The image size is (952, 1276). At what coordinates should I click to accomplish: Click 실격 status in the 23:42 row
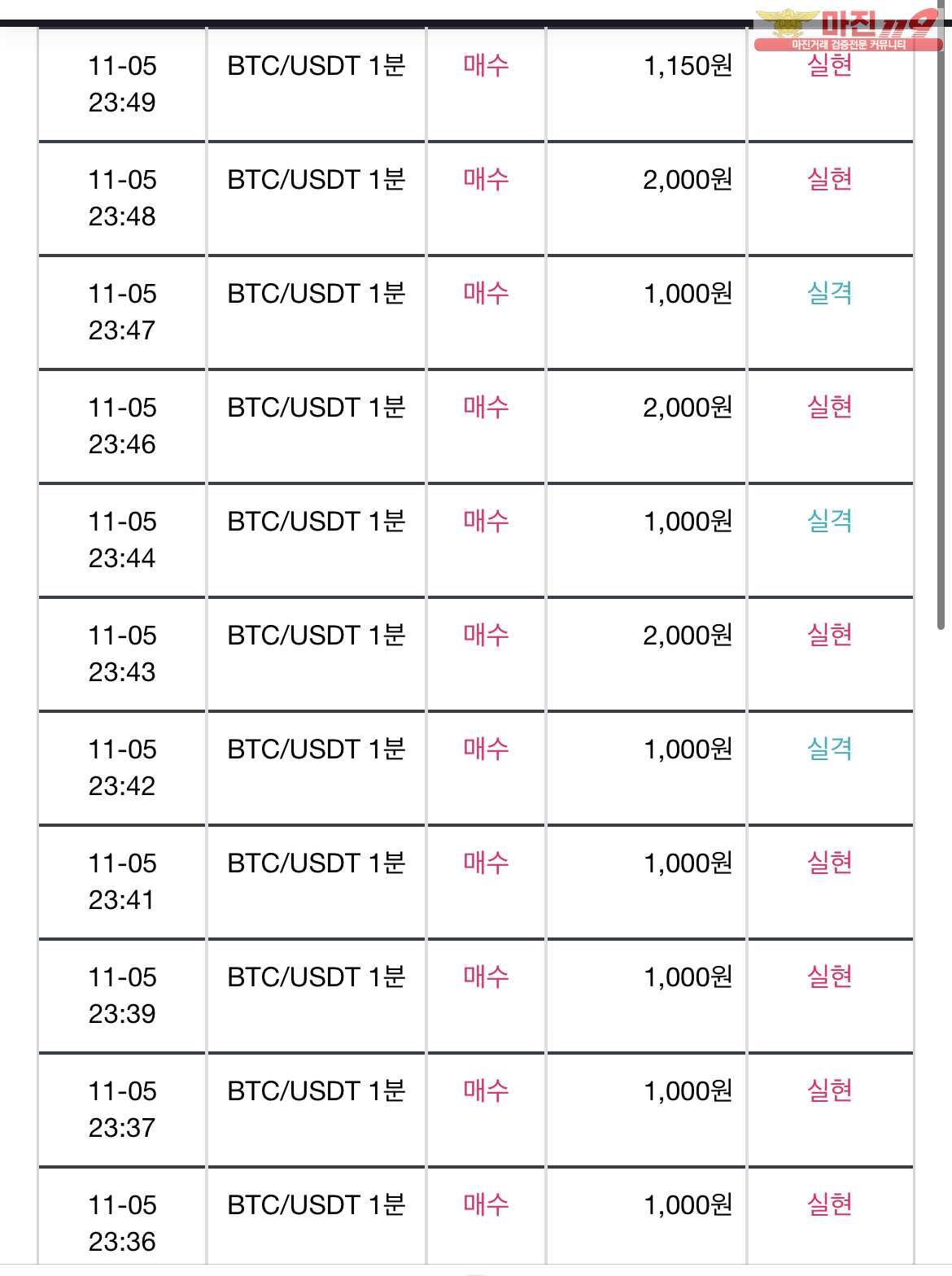click(829, 749)
